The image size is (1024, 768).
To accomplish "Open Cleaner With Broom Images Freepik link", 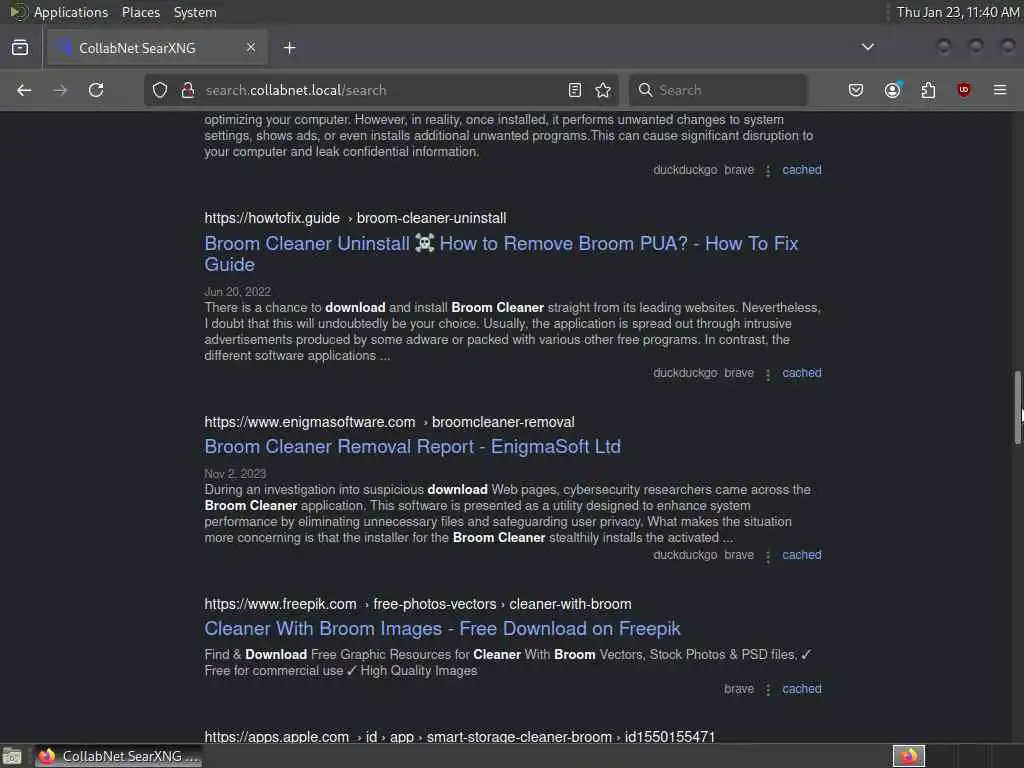I will point(442,629).
